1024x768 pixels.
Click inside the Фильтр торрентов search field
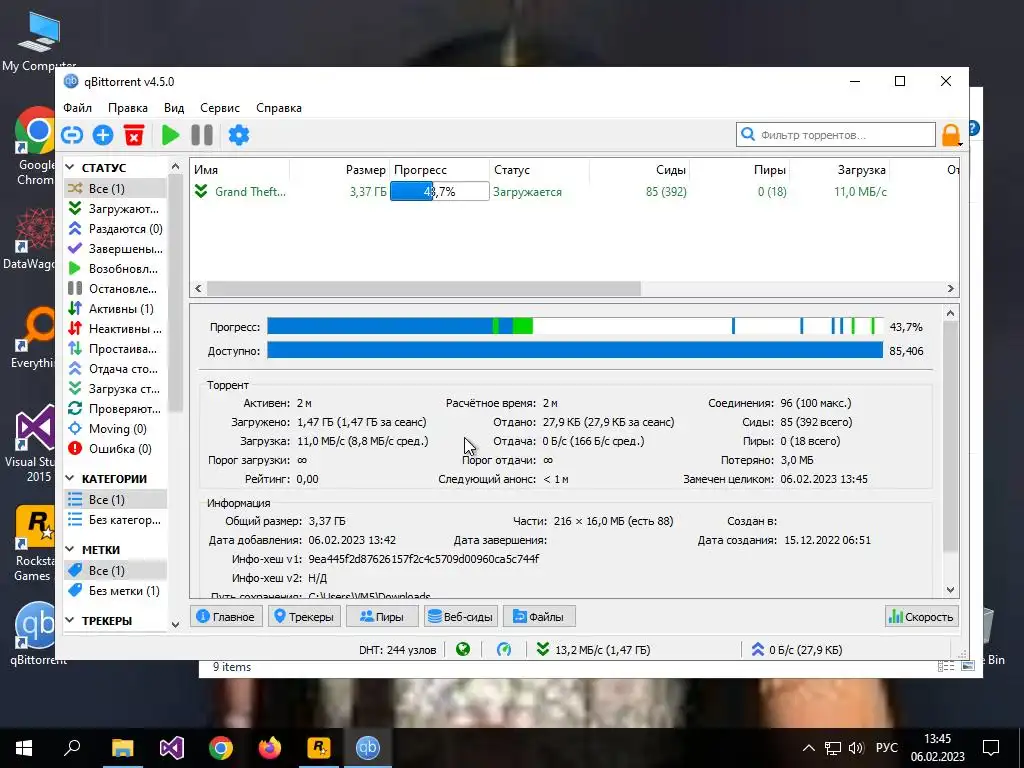[835, 135]
